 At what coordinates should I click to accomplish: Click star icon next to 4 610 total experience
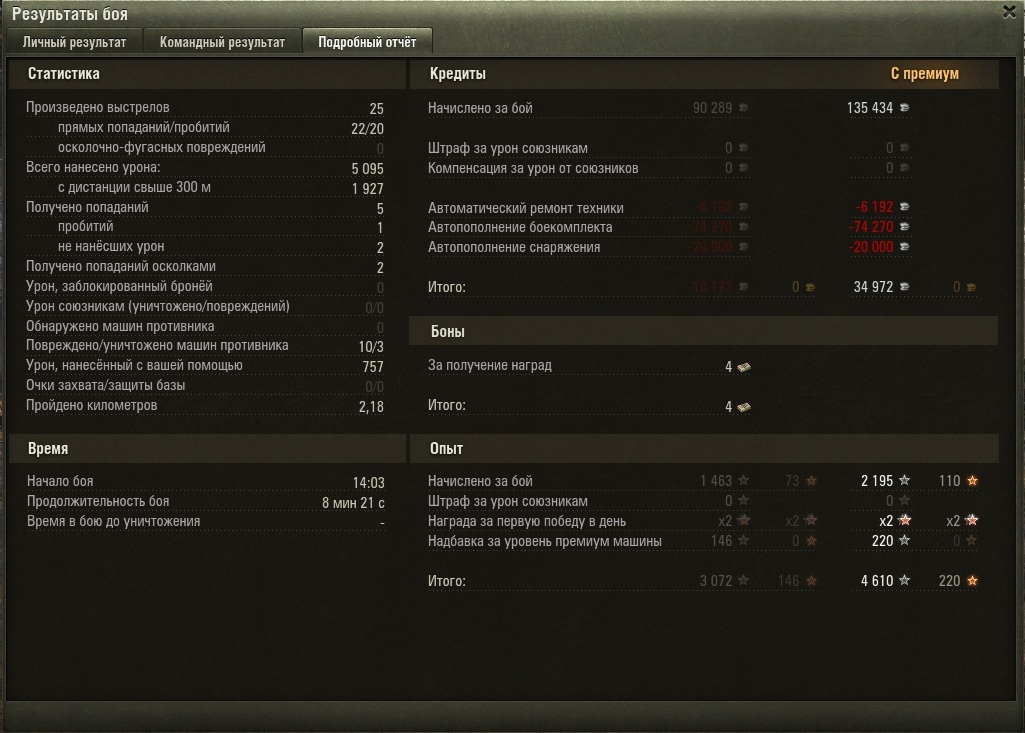[905, 580]
